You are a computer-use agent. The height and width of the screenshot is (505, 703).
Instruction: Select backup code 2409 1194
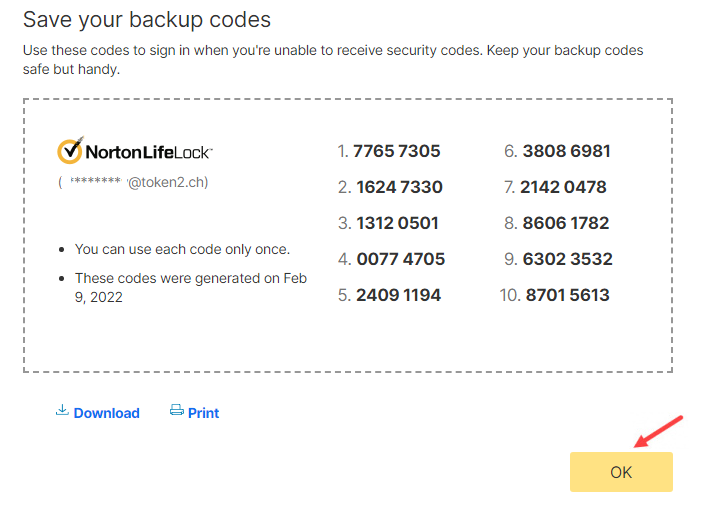(x=399, y=295)
